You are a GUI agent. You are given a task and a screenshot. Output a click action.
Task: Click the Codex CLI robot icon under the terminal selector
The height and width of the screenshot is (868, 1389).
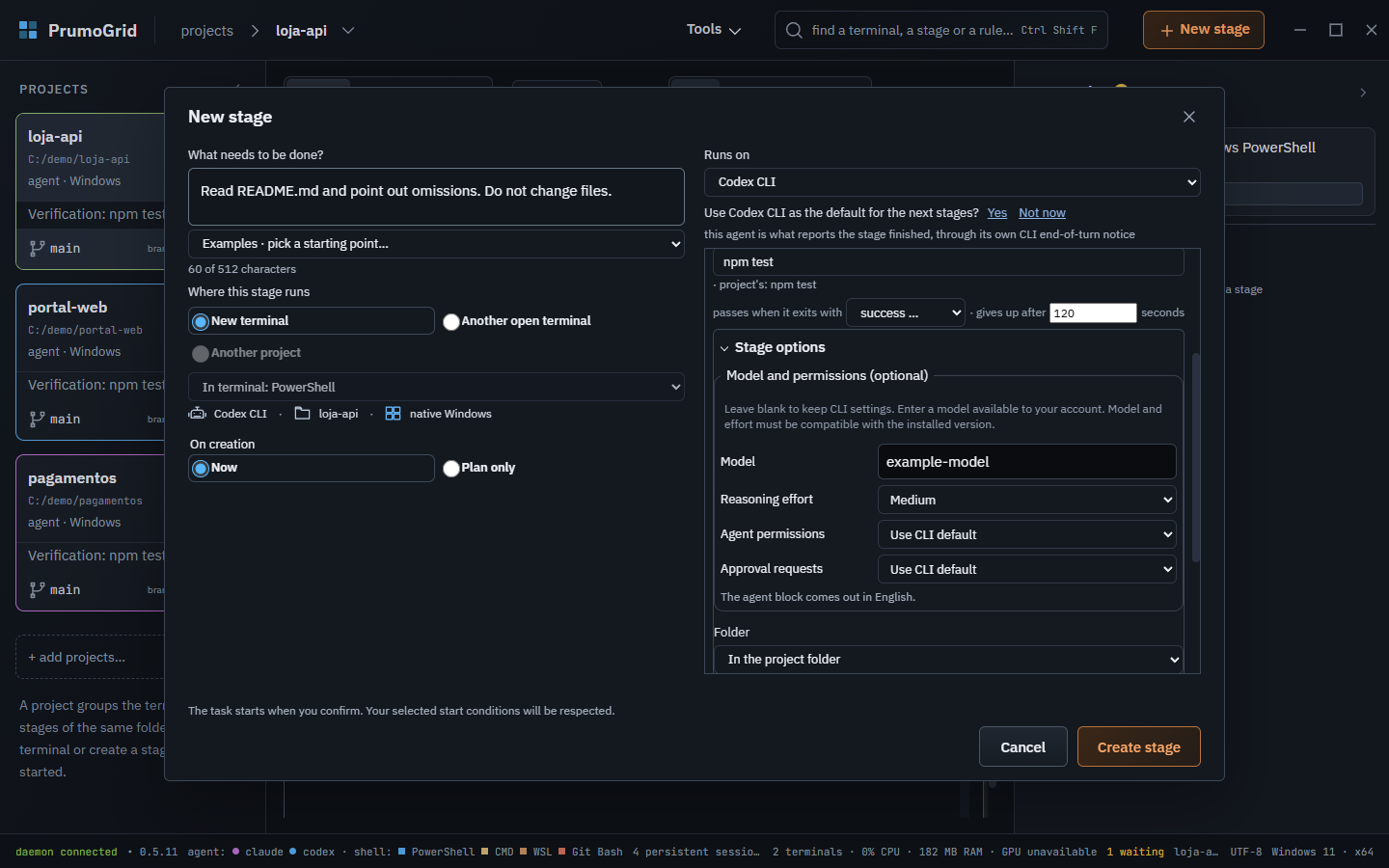pyautogui.click(x=198, y=413)
